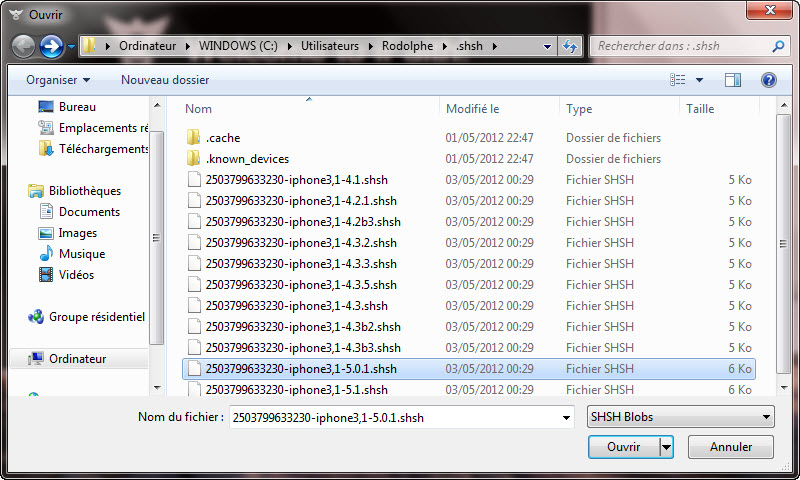Click the Back navigation arrow button
800x480 pixels.
(x=24, y=46)
